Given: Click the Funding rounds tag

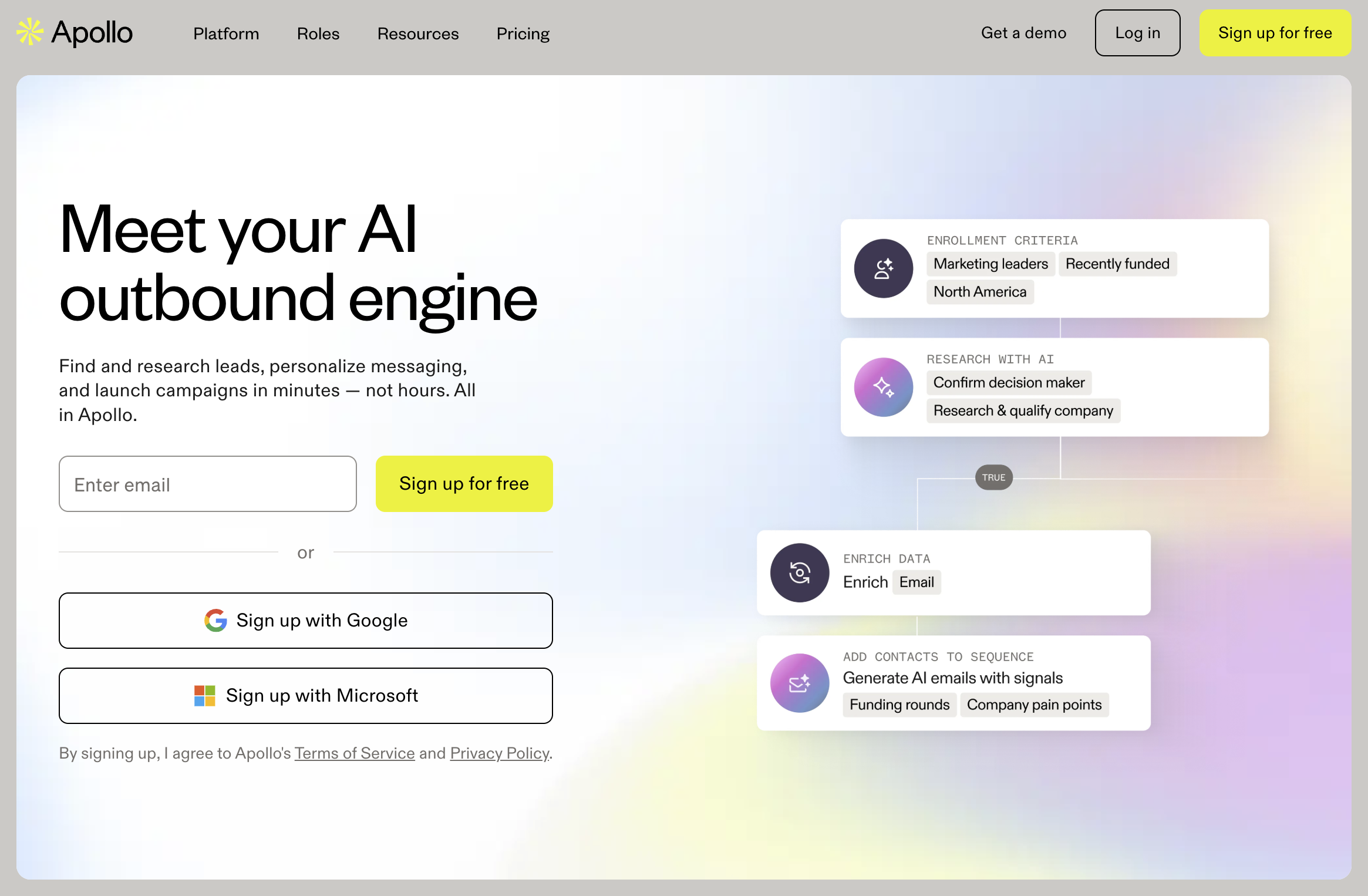Looking at the screenshot, I should coord(899,705).
